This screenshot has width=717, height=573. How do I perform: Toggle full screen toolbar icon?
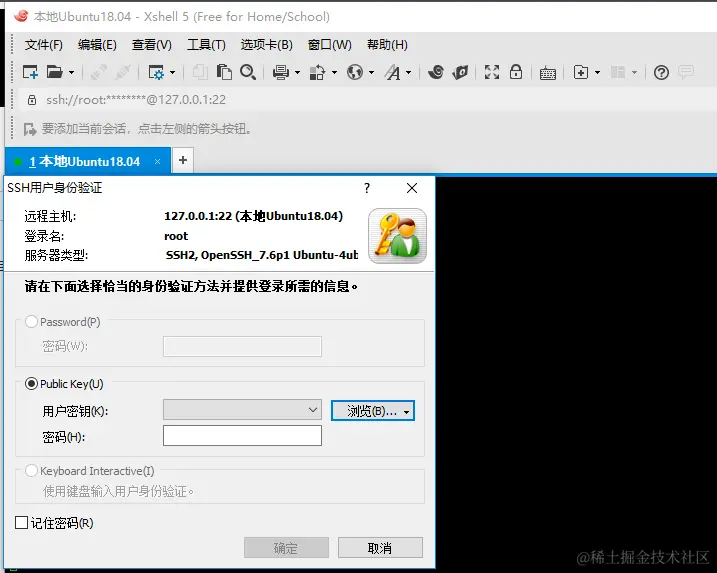(x=492, y=72)
